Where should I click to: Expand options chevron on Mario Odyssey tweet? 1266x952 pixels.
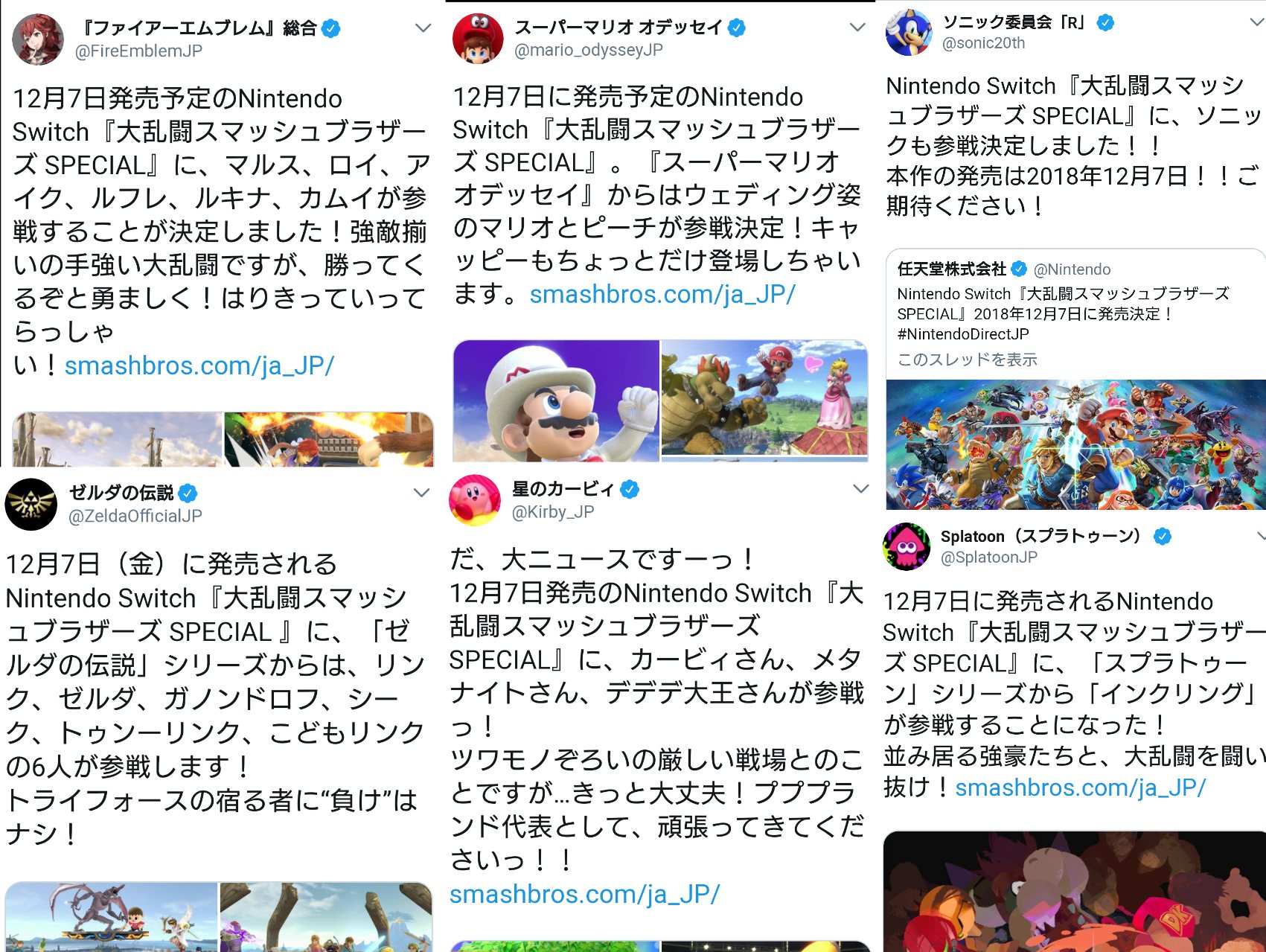pos(857,28)
